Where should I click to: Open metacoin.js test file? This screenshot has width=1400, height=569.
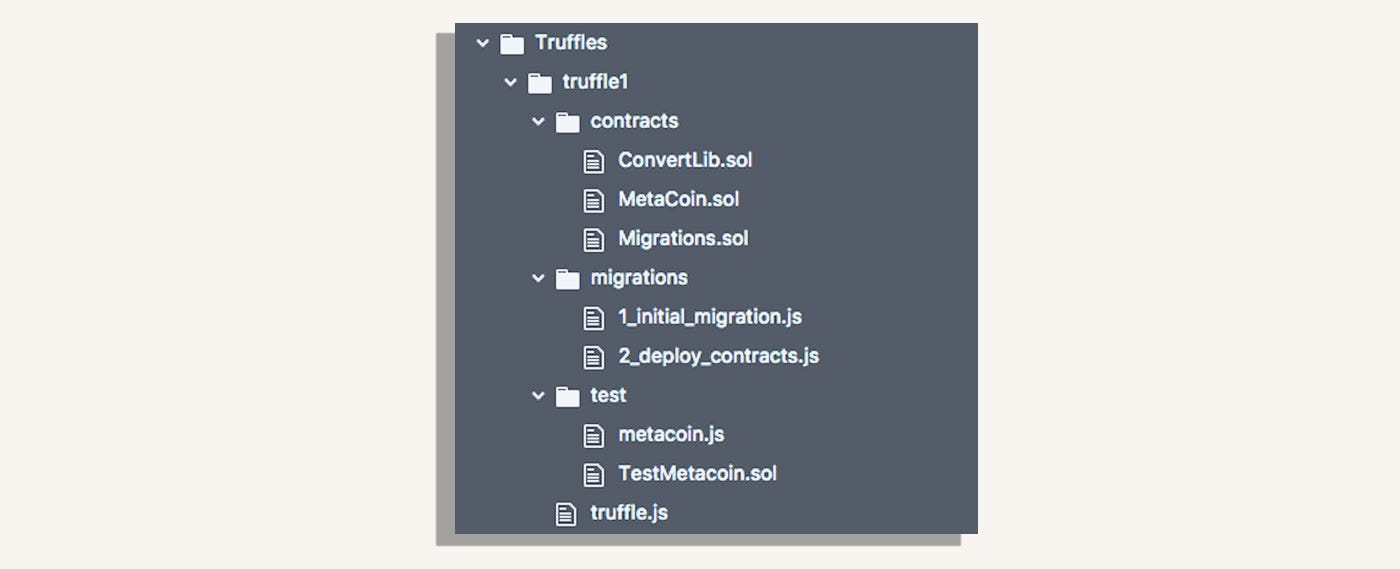671,435
